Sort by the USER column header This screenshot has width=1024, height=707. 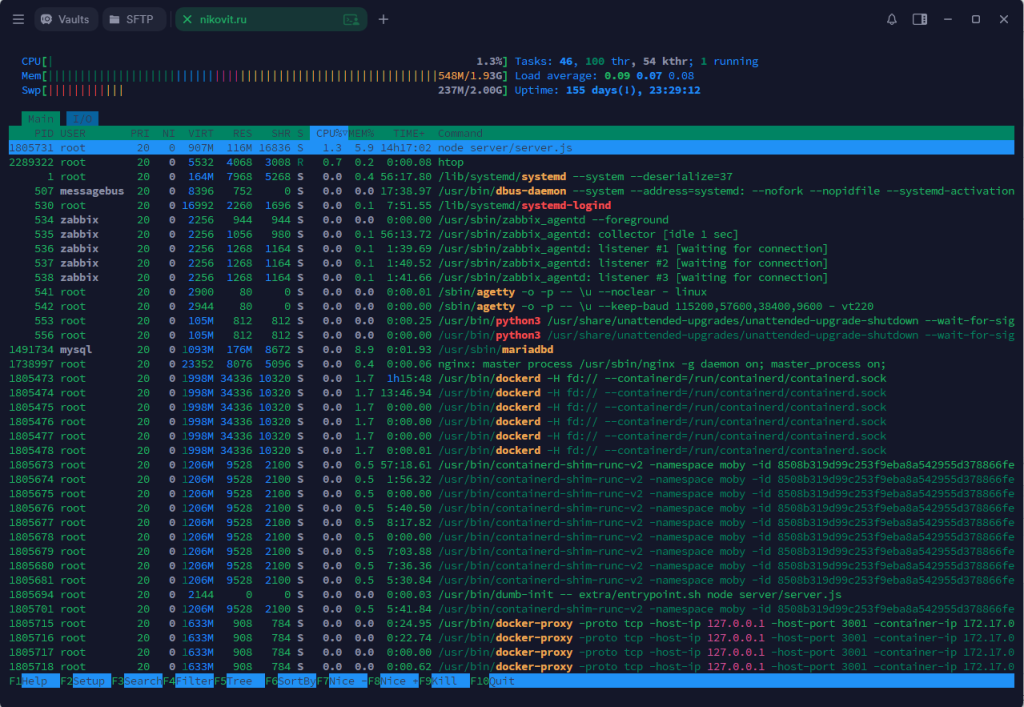coord(72,133)
